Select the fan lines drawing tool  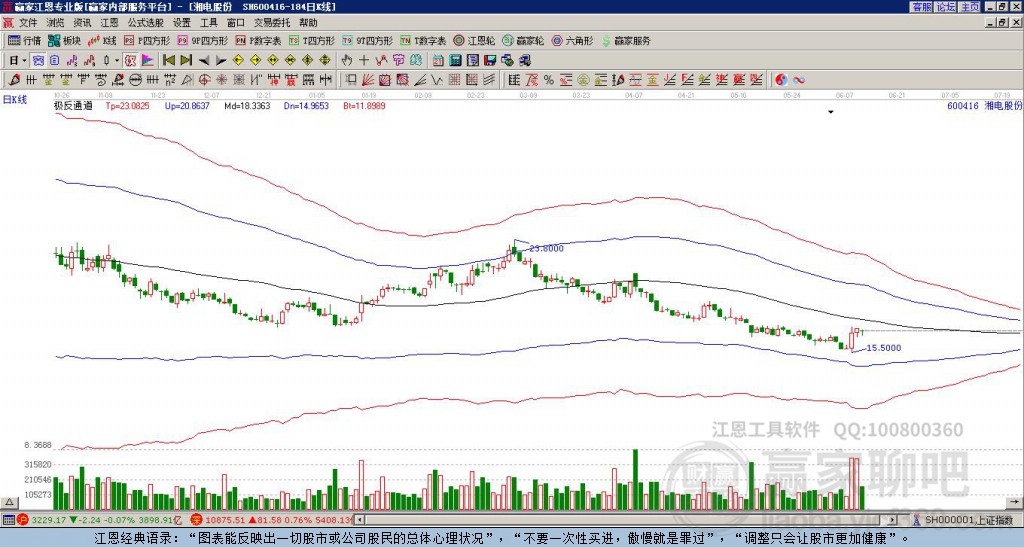pyautogui.click(x=369, y=80)
